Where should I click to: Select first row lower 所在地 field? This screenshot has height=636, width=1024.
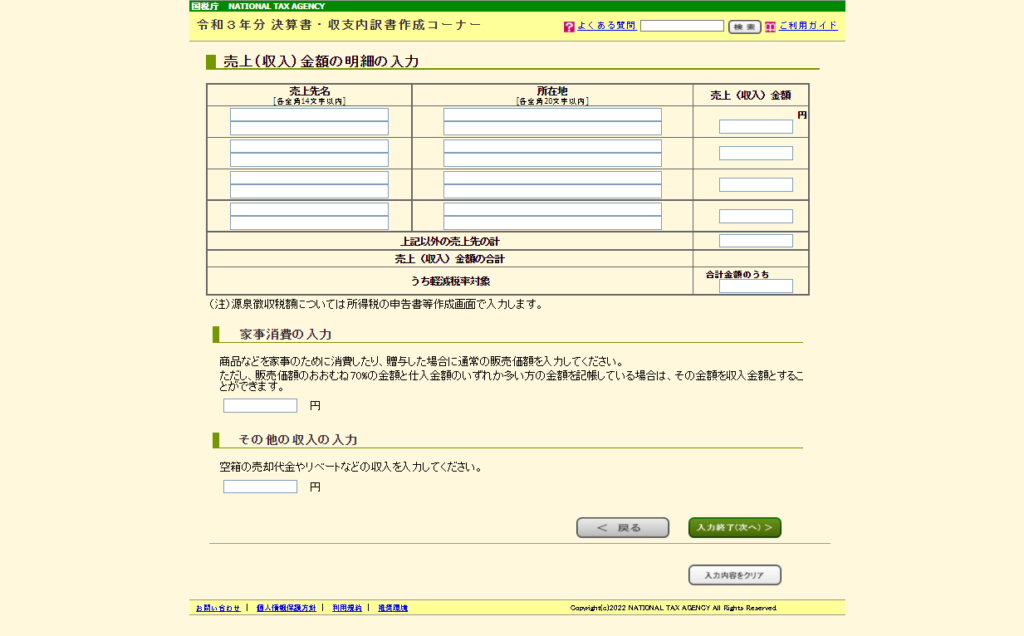[x=552, y=128]
